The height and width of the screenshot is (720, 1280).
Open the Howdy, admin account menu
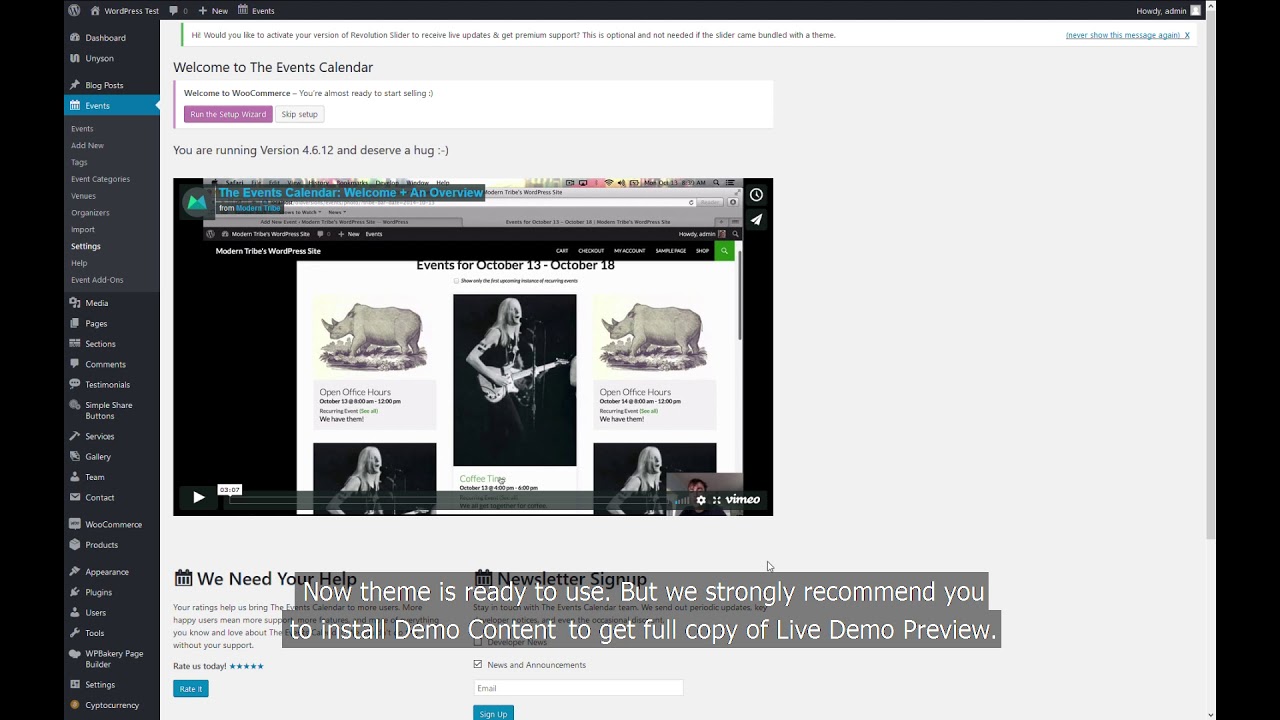[1168, 10]
